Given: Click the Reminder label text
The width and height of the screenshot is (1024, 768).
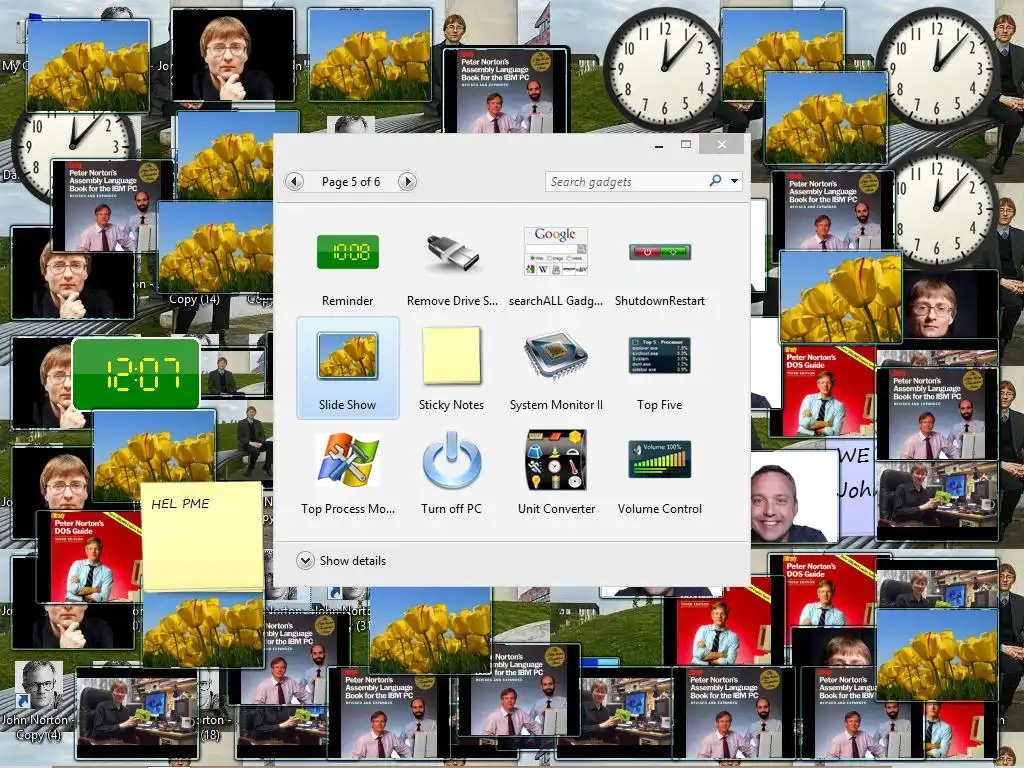Looking at the screenshot, I should click(347, 301).
